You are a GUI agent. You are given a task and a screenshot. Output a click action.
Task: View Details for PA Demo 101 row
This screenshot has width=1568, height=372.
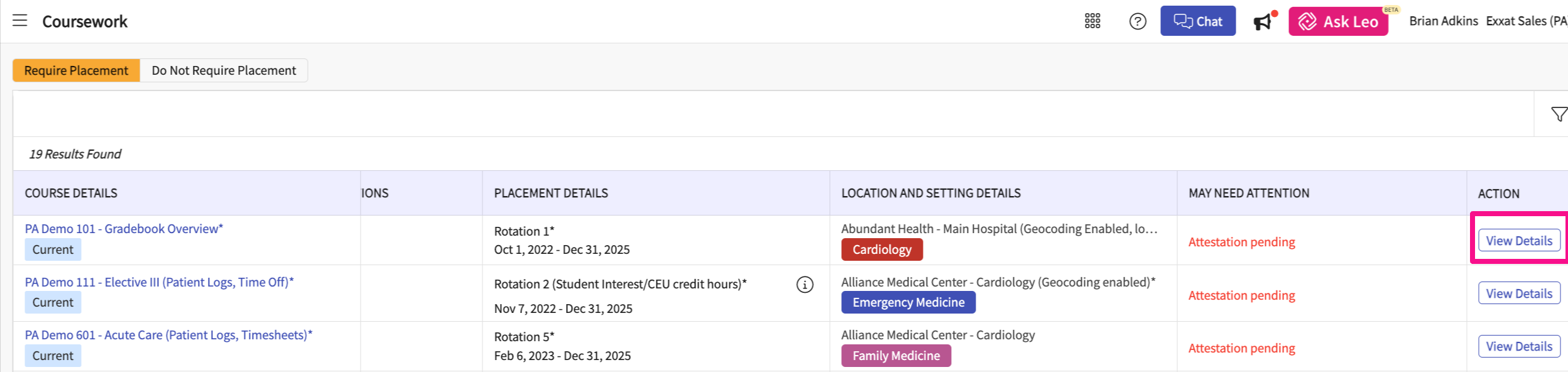point(1518,241)
